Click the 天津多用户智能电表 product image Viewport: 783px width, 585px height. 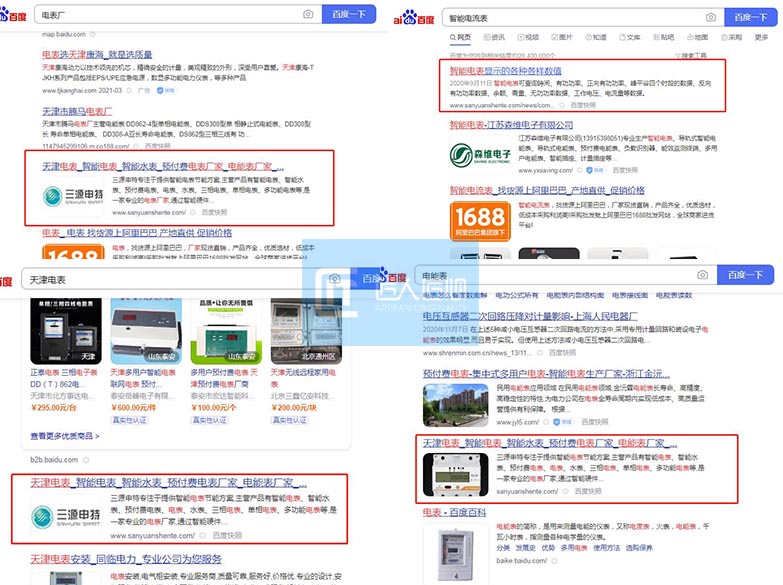point(146,331)
